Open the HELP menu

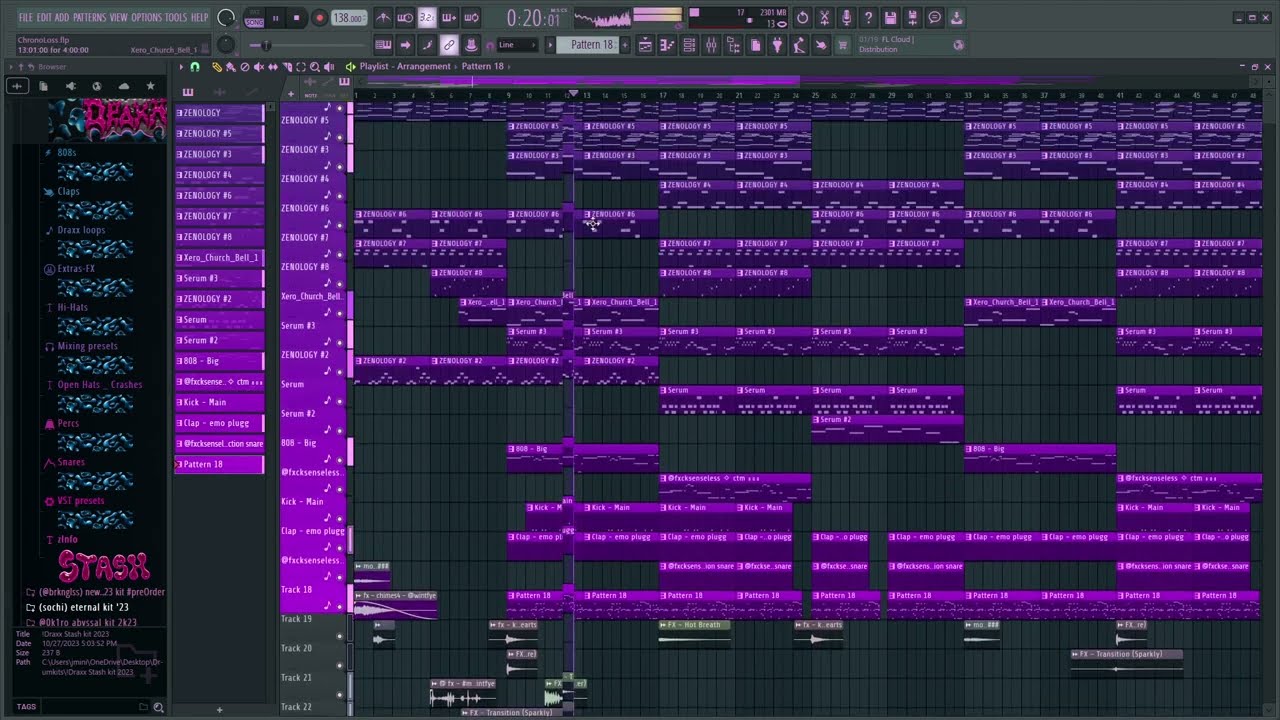coord(199,18)
